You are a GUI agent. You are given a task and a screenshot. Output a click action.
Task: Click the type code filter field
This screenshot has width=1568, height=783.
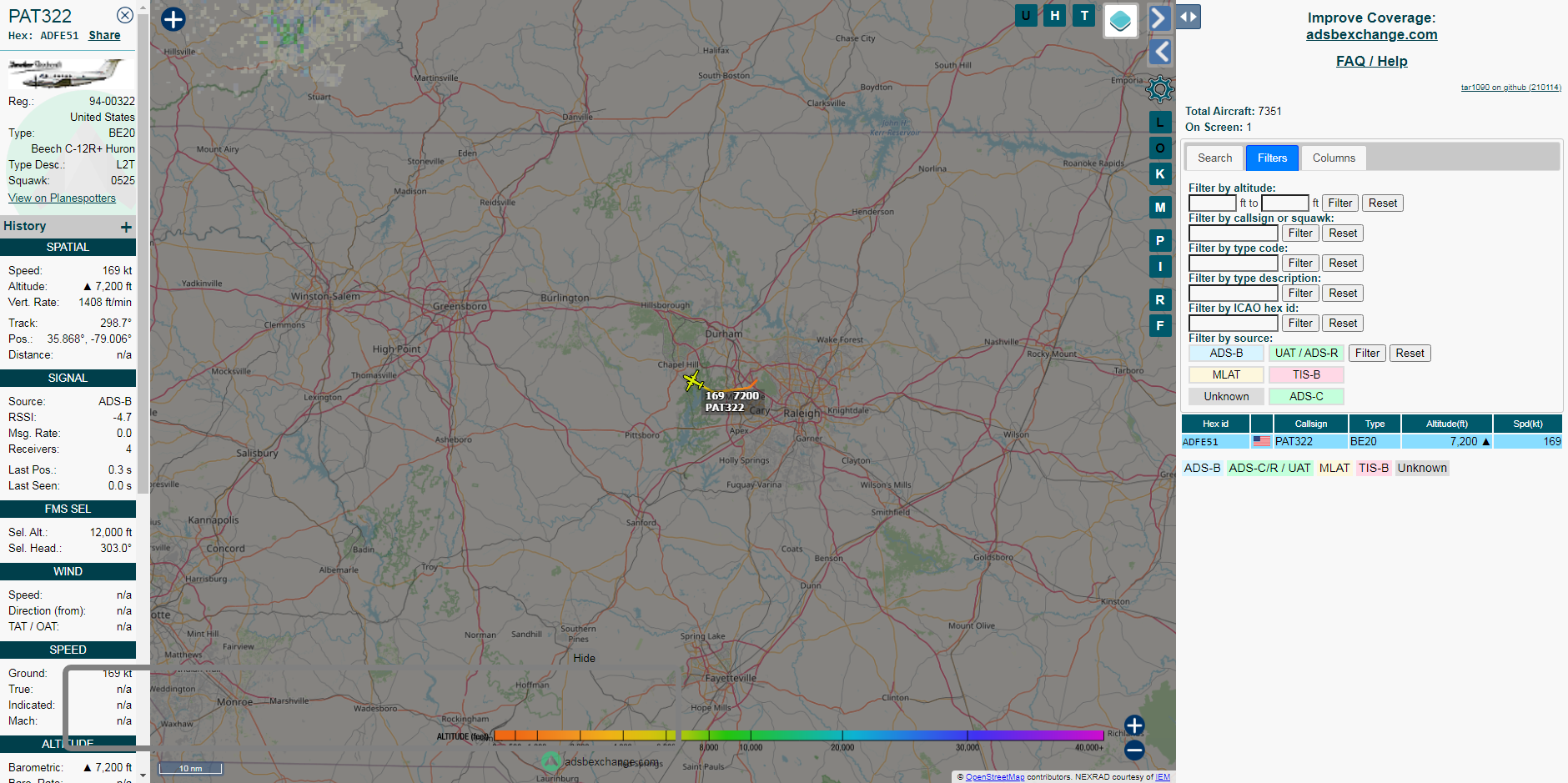(x=1233, y=263)
